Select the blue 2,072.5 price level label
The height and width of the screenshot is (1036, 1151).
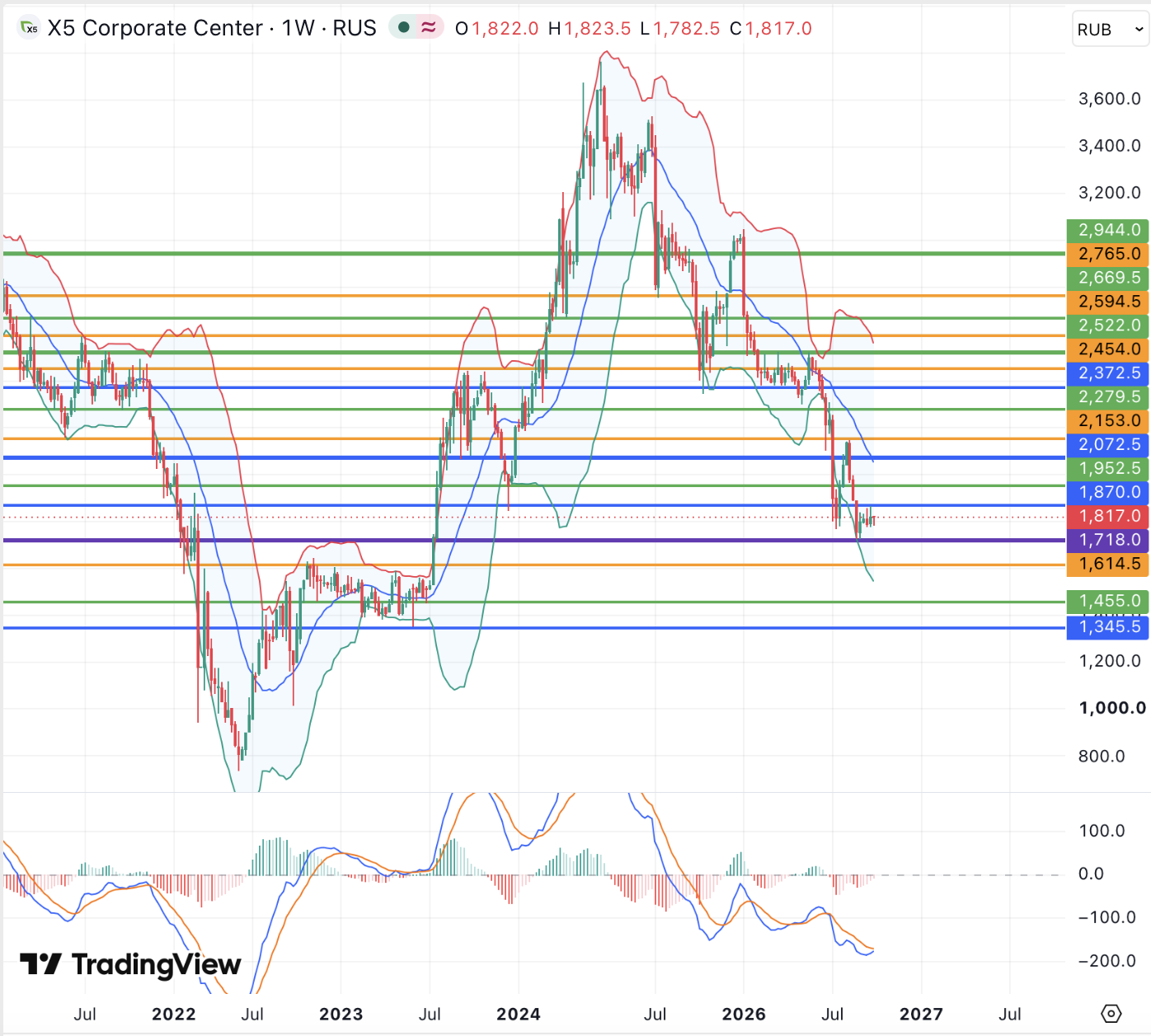click(1107, 445)
